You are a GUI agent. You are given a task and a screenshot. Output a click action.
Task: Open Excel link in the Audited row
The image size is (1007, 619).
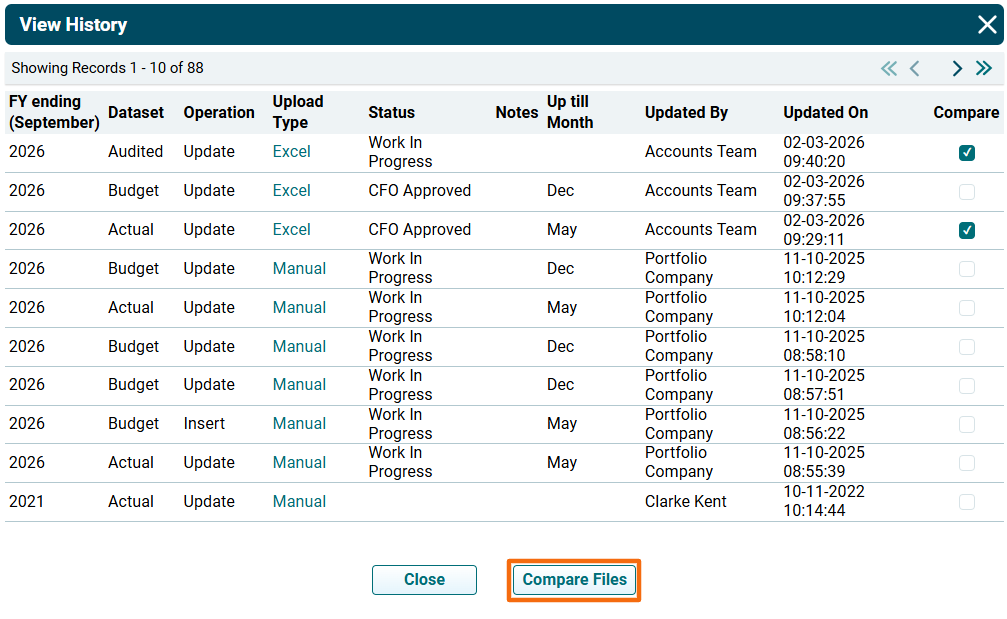[x=291, y=152]
